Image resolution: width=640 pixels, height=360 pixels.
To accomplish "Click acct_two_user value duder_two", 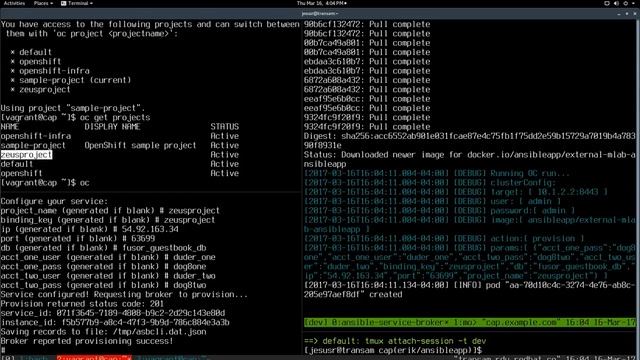I will click(x=194, y=276).
